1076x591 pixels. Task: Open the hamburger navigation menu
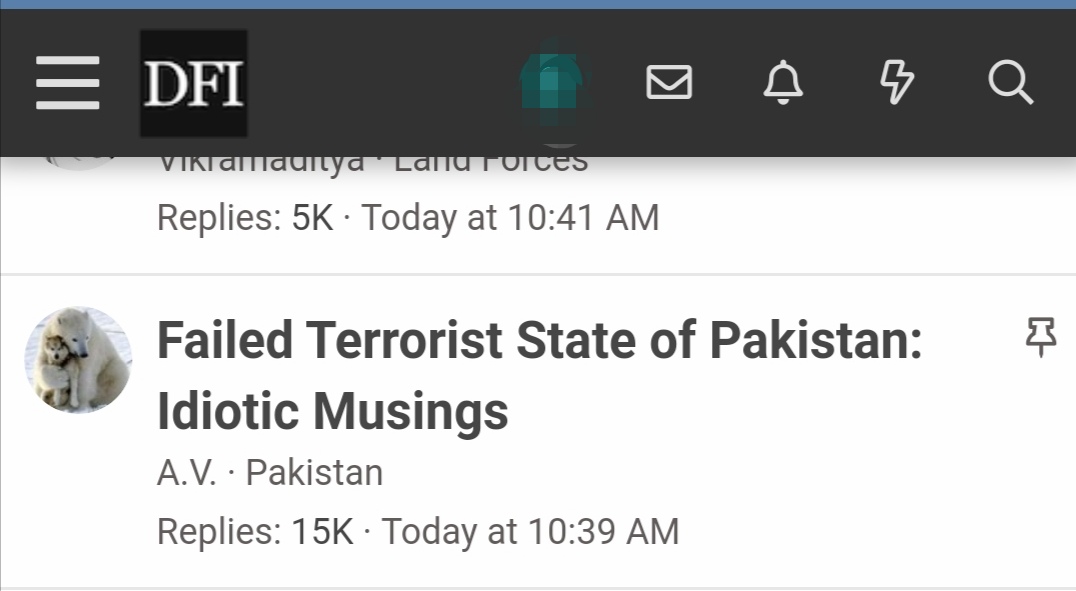[x=67, y=83]
